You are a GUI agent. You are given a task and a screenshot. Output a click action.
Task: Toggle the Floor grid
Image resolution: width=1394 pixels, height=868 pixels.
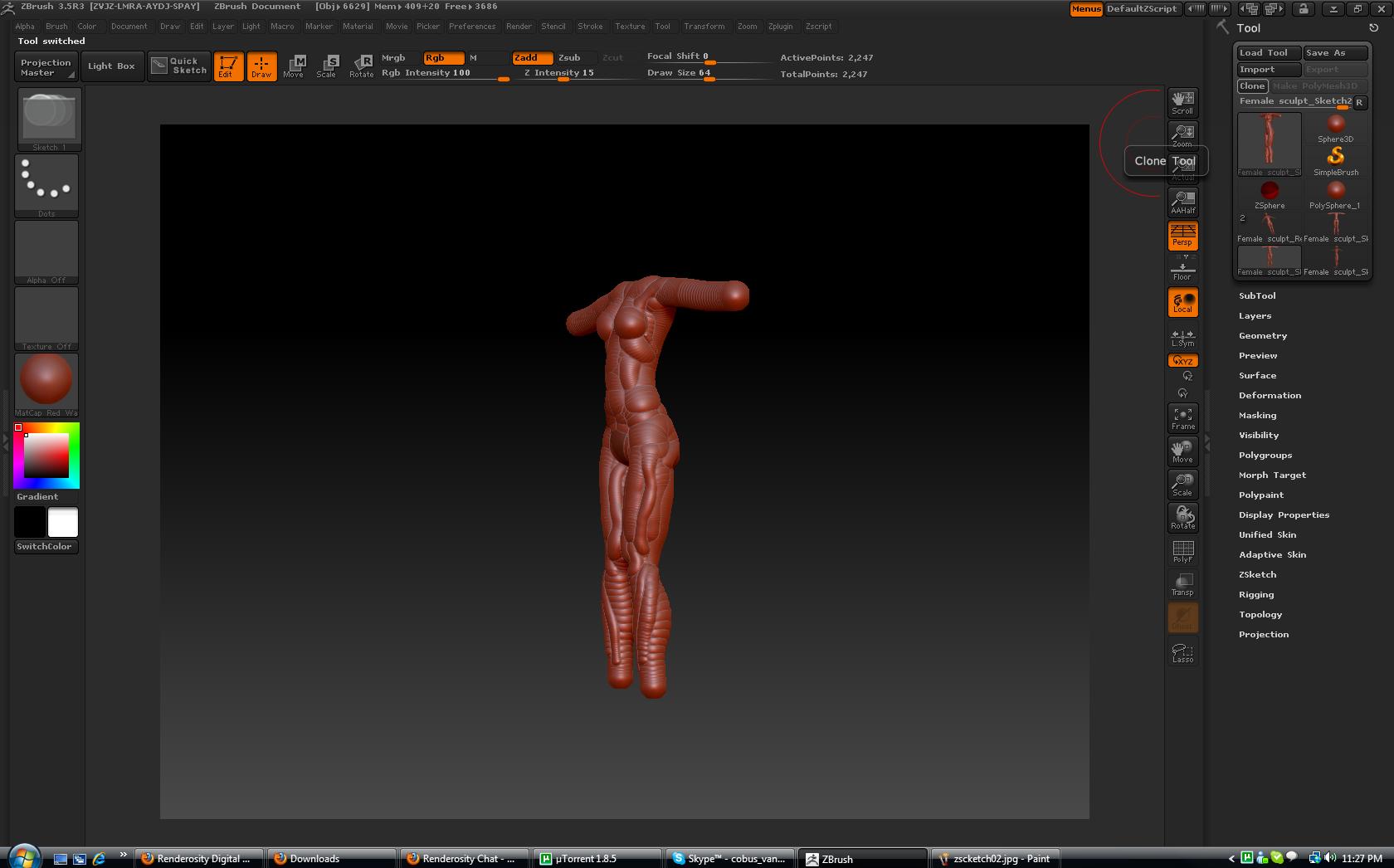coord(1182,269)
